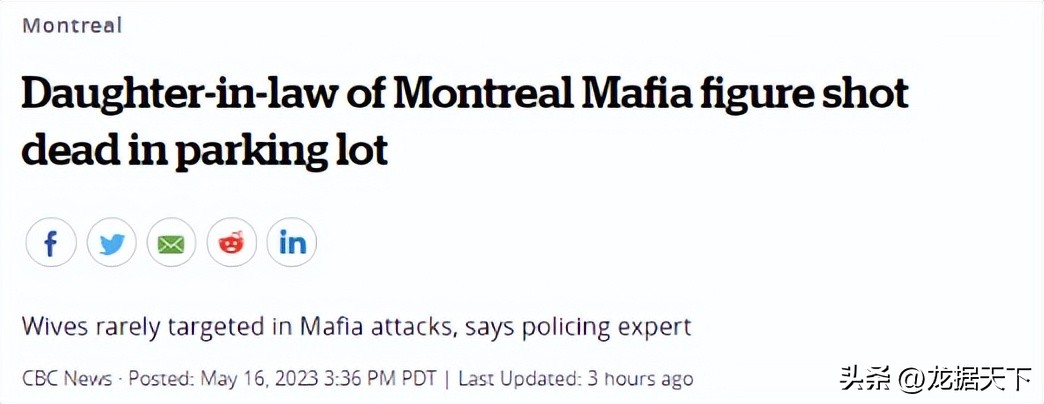Click the May 16, 2023 date
The height and width of the screenshot is (404, 1044).
[x=259, y=379]
